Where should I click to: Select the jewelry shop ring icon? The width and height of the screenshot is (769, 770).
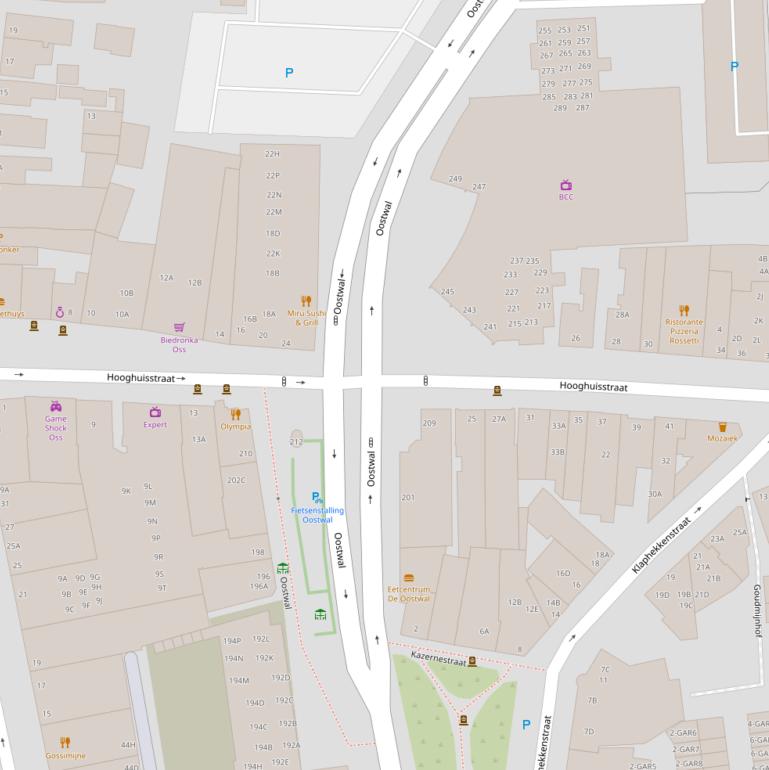[59, 312]
